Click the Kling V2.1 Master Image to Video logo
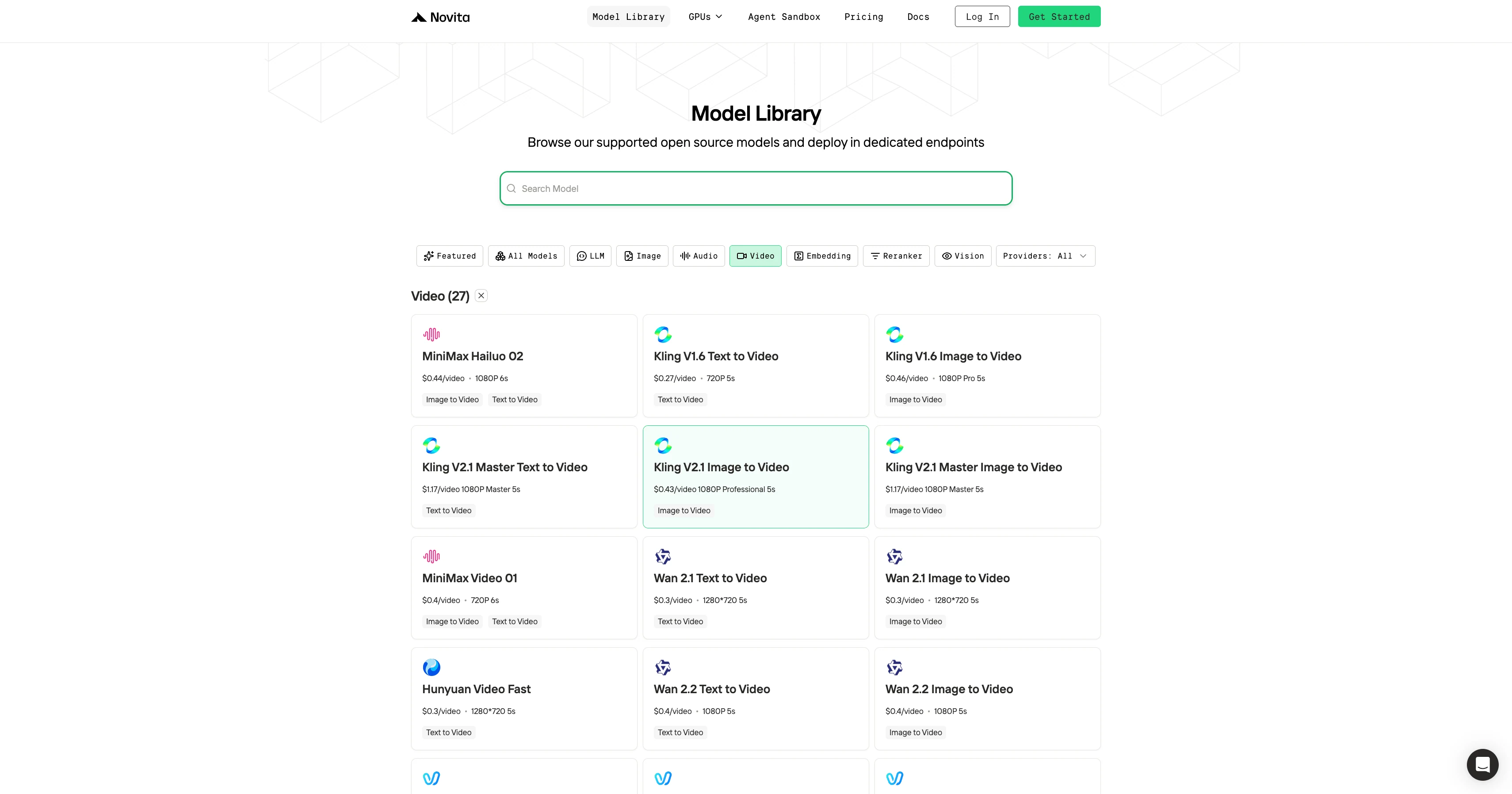 (x=894, y=446)
